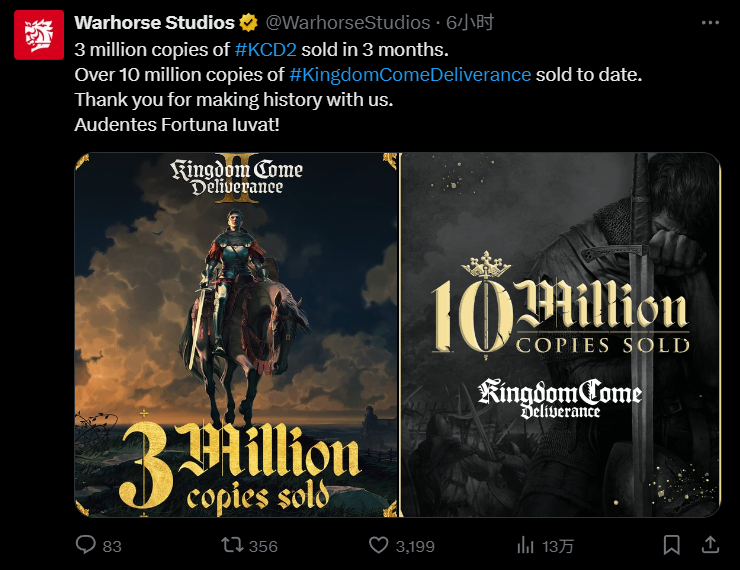This screenshot has height=570, width=740.
Task: Like the tweet with heart icon
Action: pyautogui.click(x=378, y=545)
